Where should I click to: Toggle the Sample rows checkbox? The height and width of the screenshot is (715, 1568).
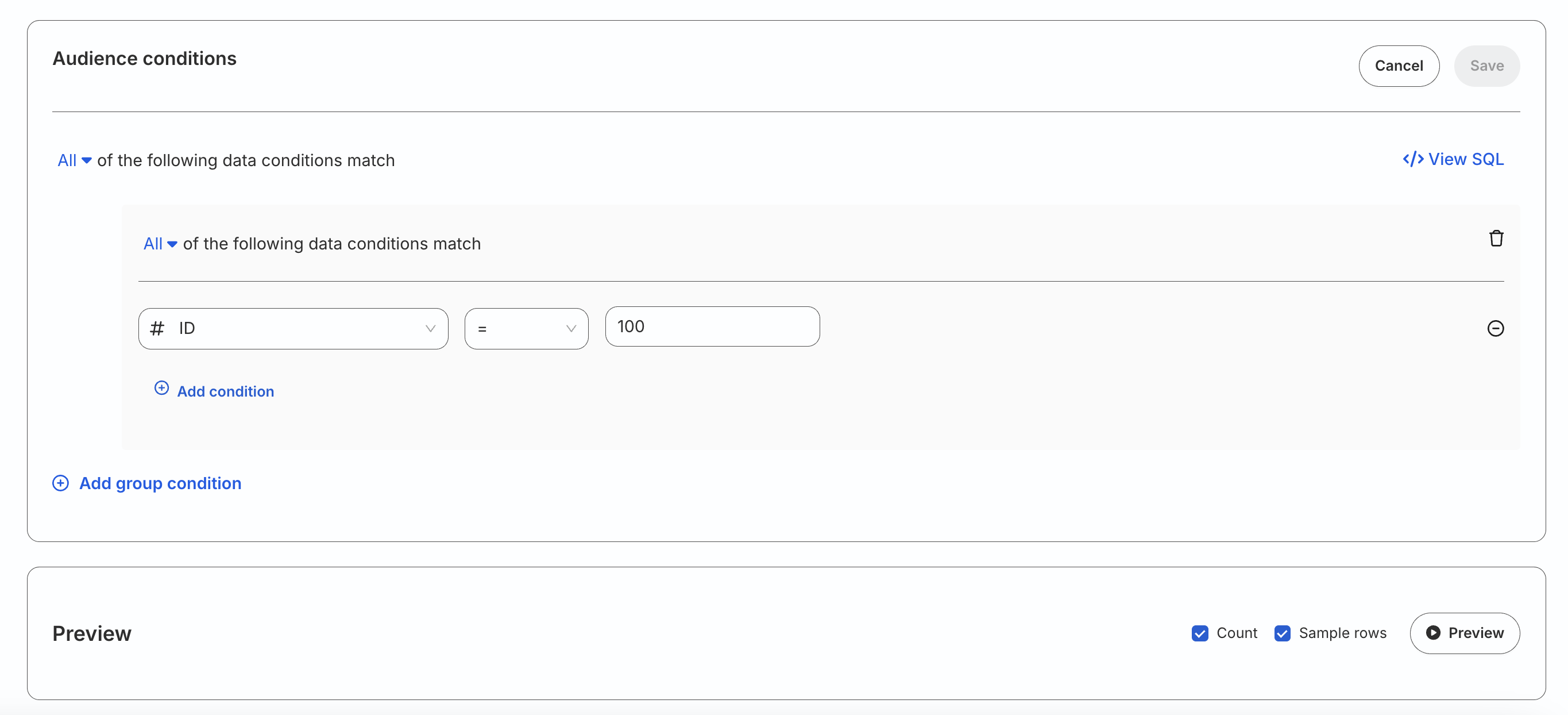coord(1282,633)
